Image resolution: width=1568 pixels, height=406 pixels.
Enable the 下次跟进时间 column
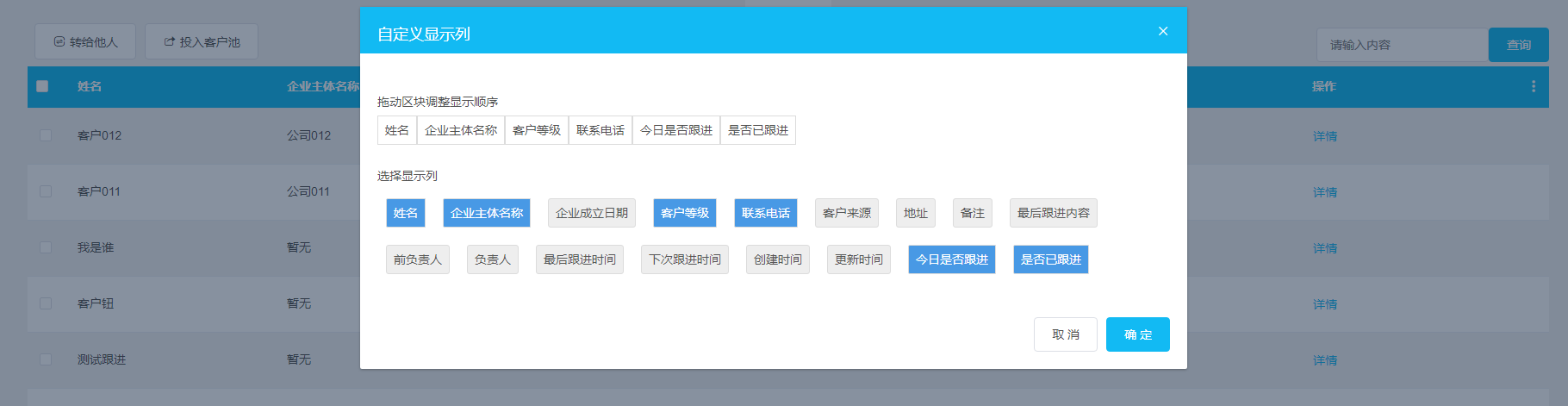(x=684, y=259)
